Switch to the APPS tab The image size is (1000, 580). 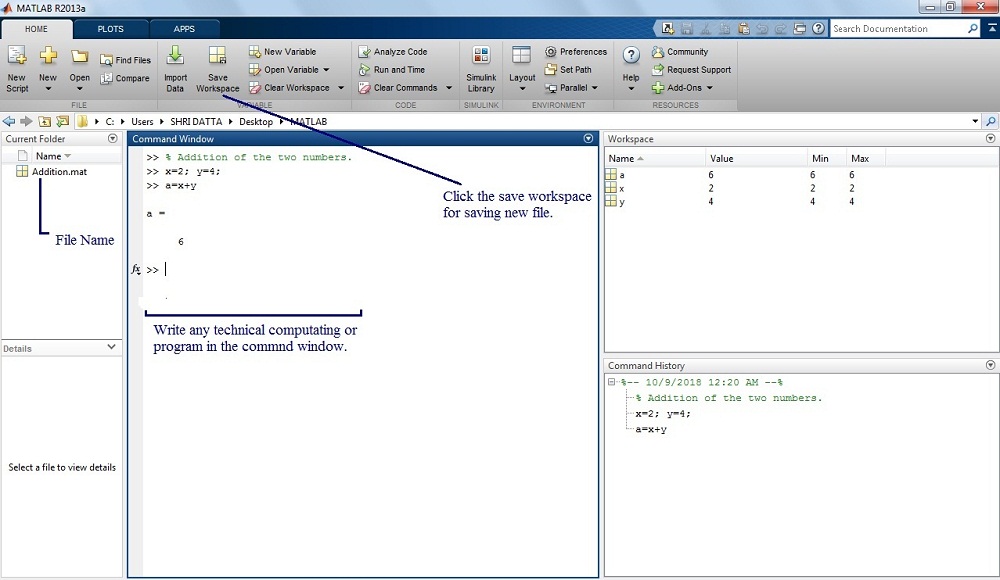pos(184,29)
